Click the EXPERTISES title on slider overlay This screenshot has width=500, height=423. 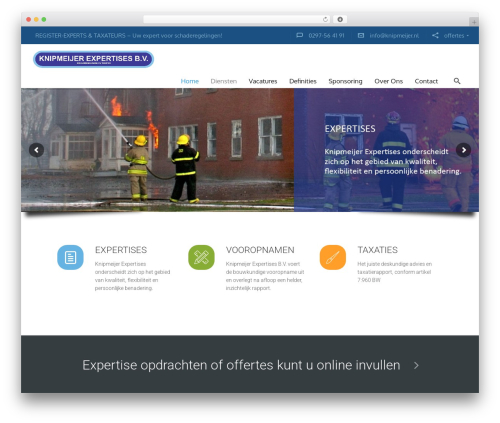coord(350,129)
